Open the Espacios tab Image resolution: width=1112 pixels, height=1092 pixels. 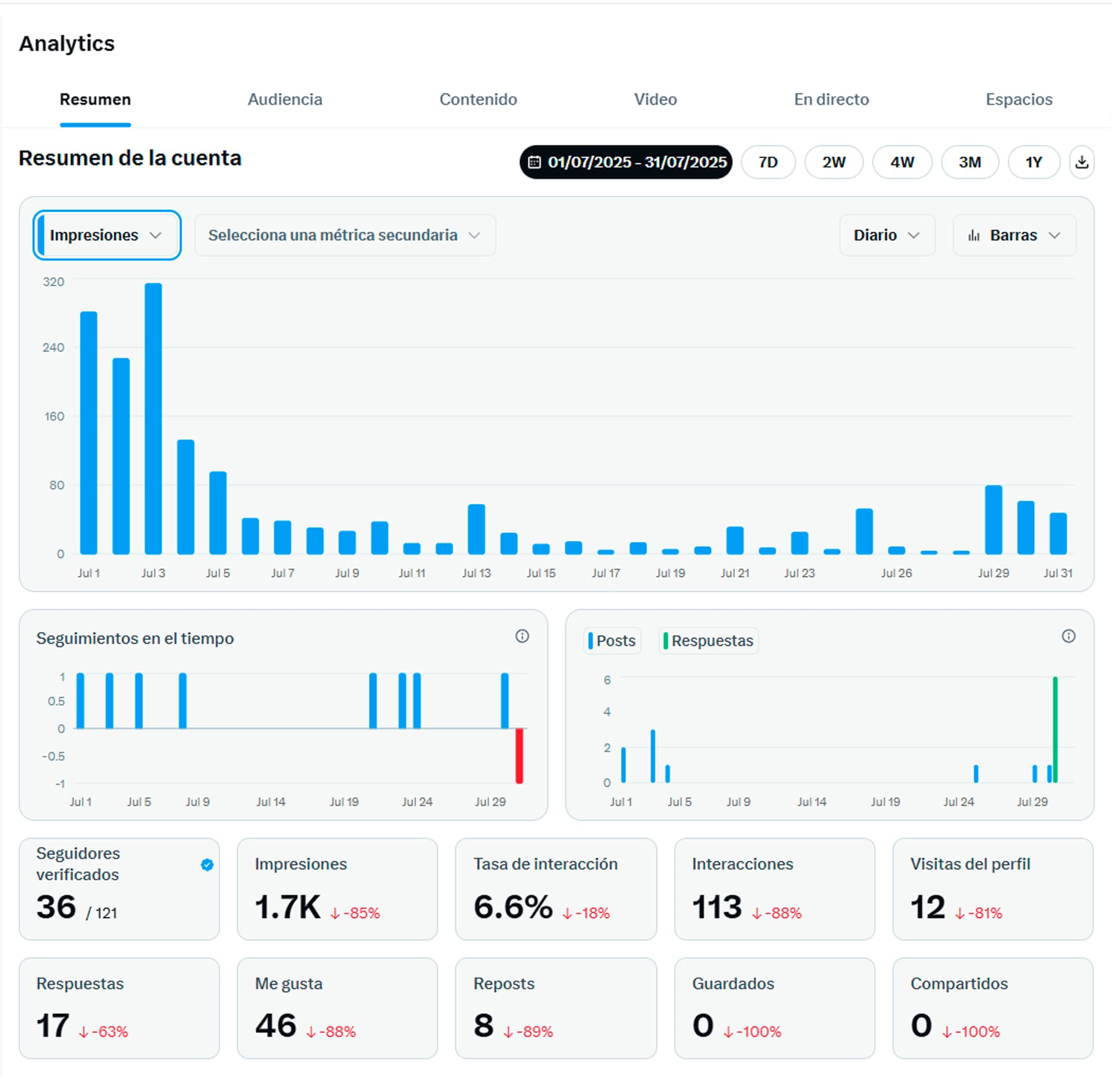tap(1019, 100)
